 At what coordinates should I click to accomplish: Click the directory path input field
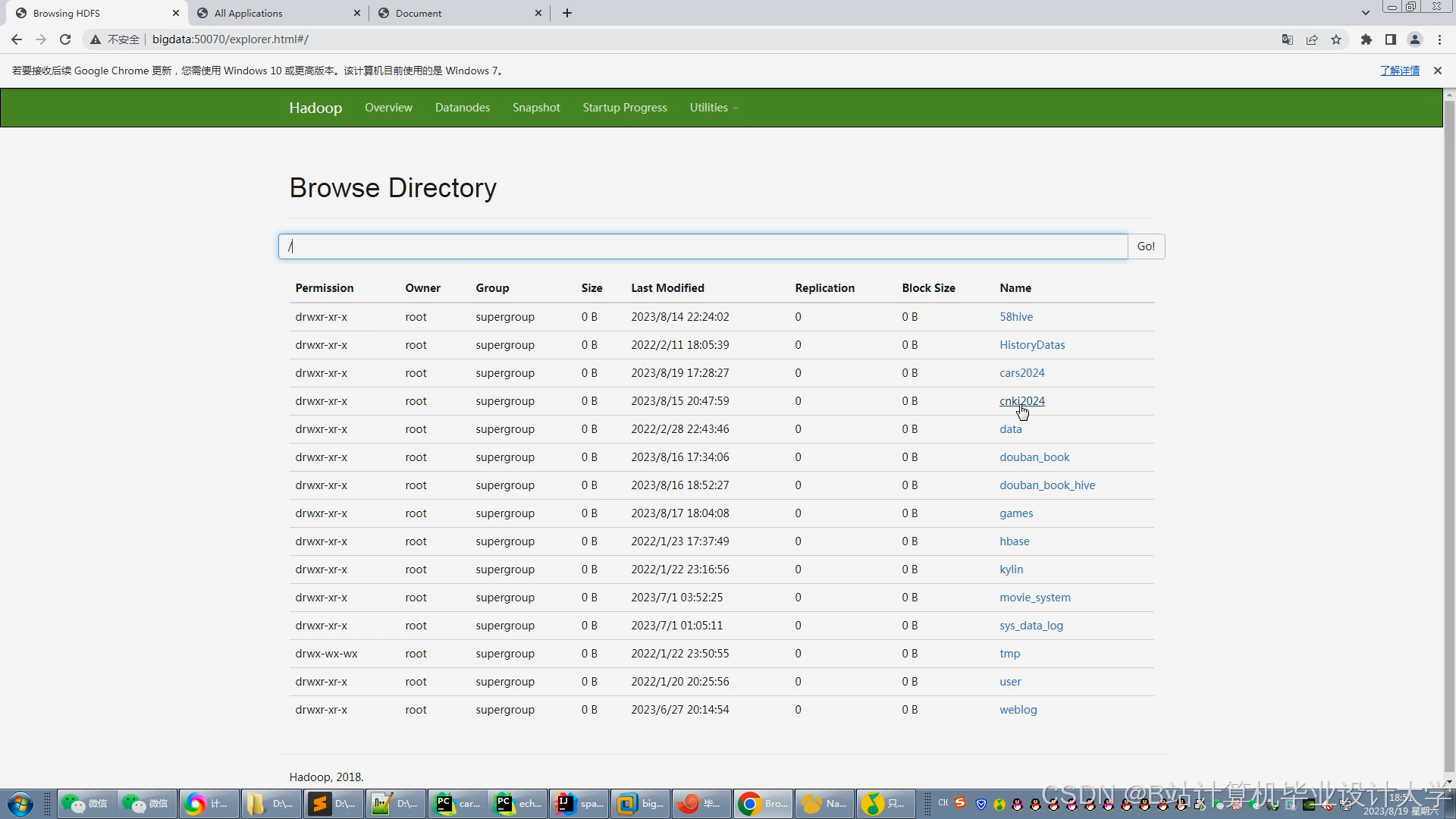coord(702,246)
